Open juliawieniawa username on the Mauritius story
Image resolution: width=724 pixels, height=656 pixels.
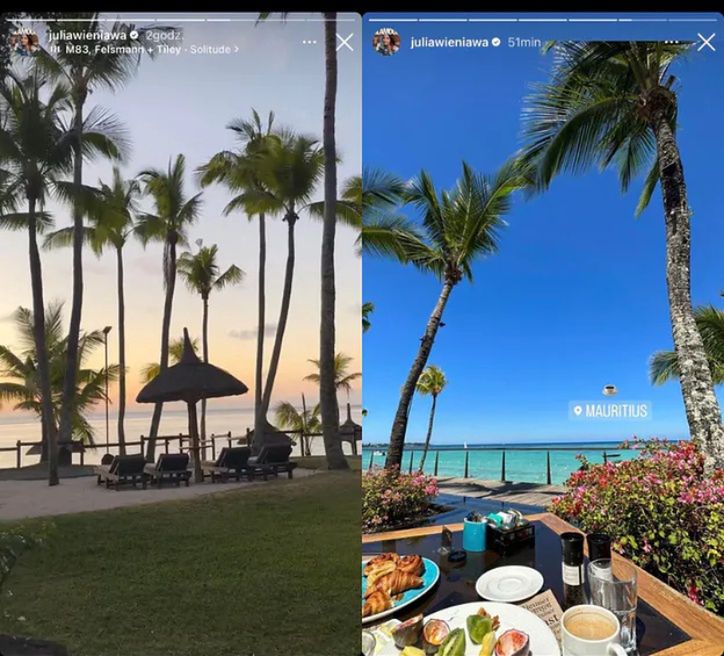tap(449, 42)
